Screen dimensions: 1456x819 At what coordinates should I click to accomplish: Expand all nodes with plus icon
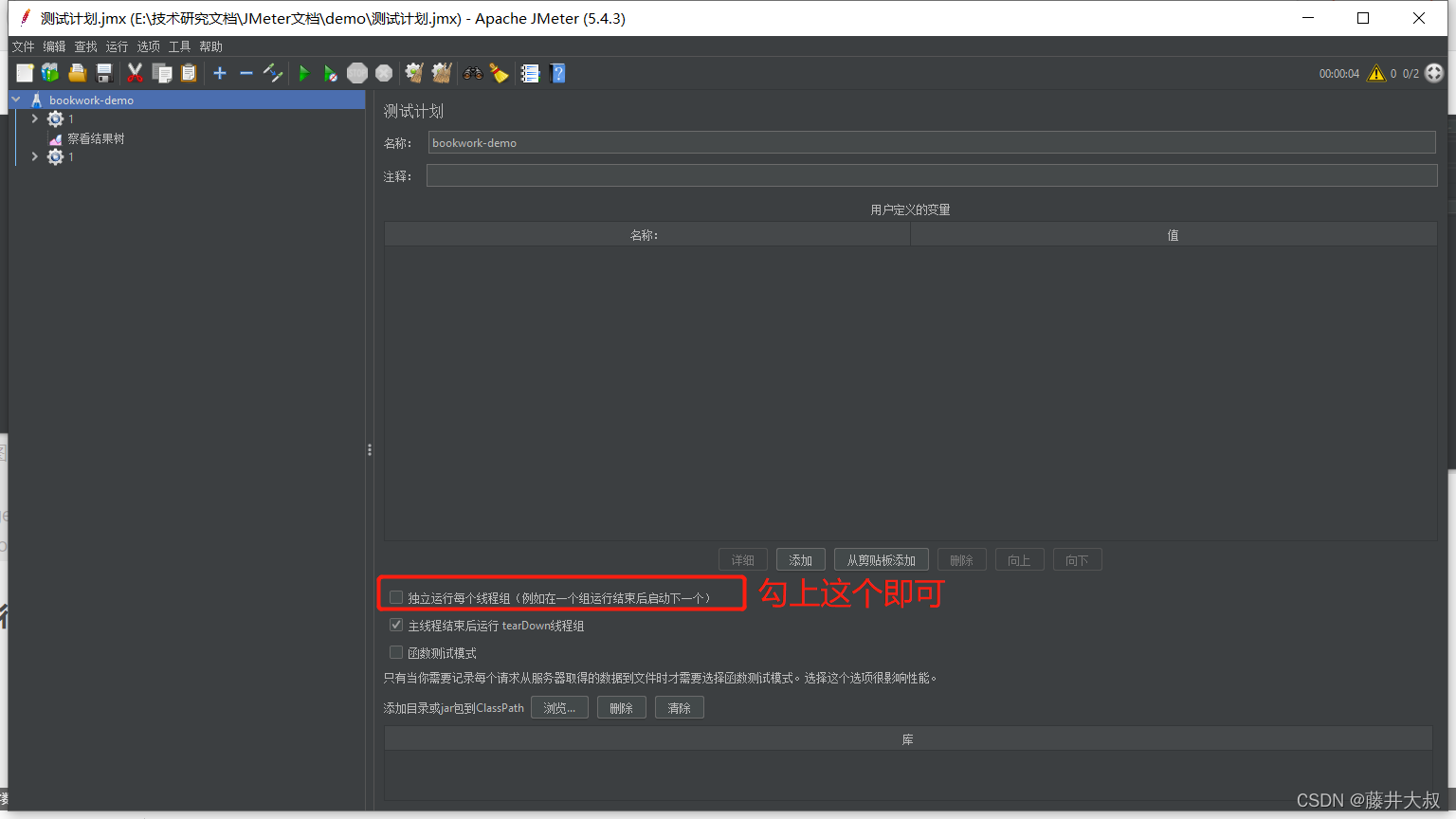coord(220,73)
